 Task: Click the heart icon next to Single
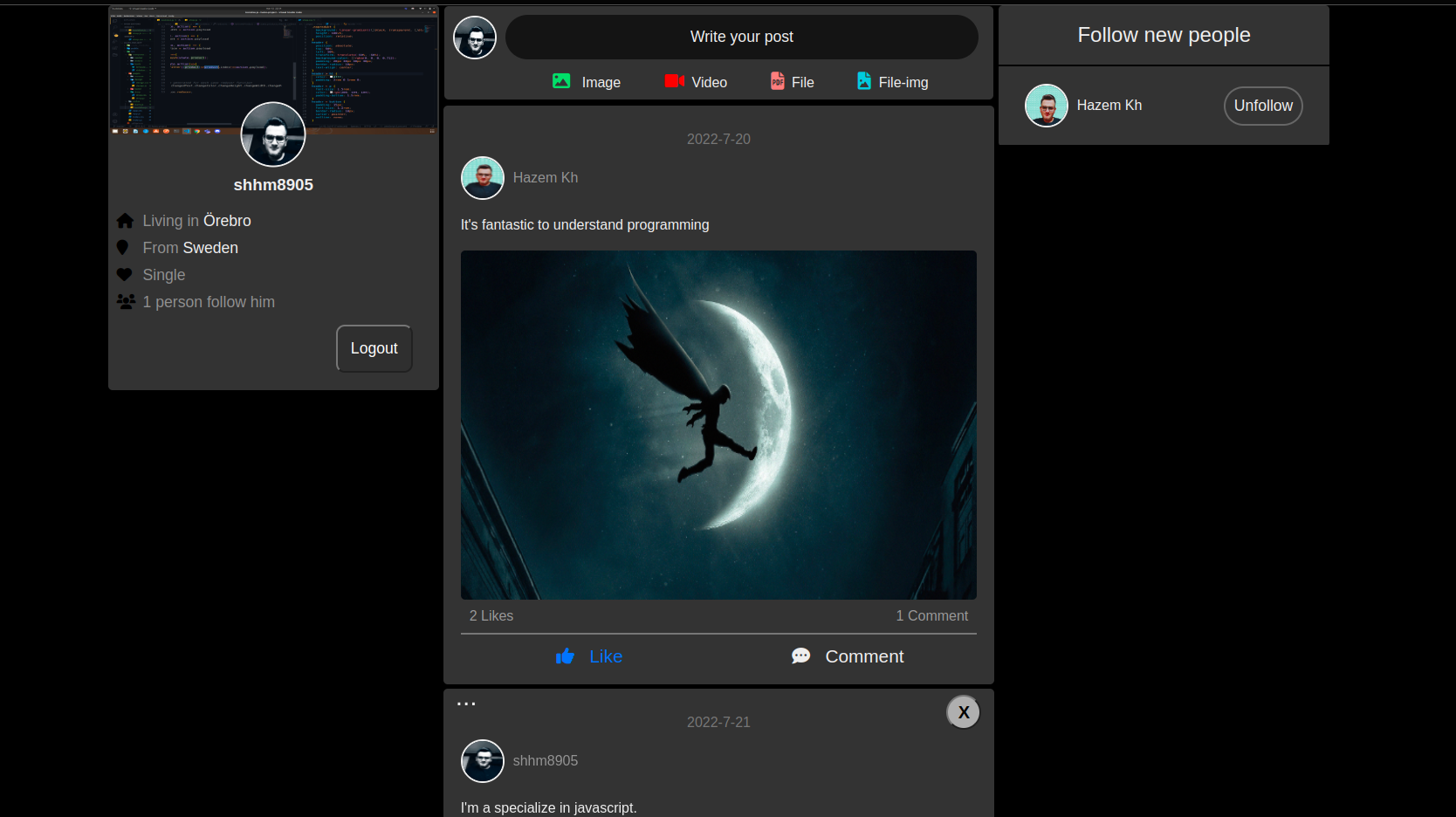point(125,274)
